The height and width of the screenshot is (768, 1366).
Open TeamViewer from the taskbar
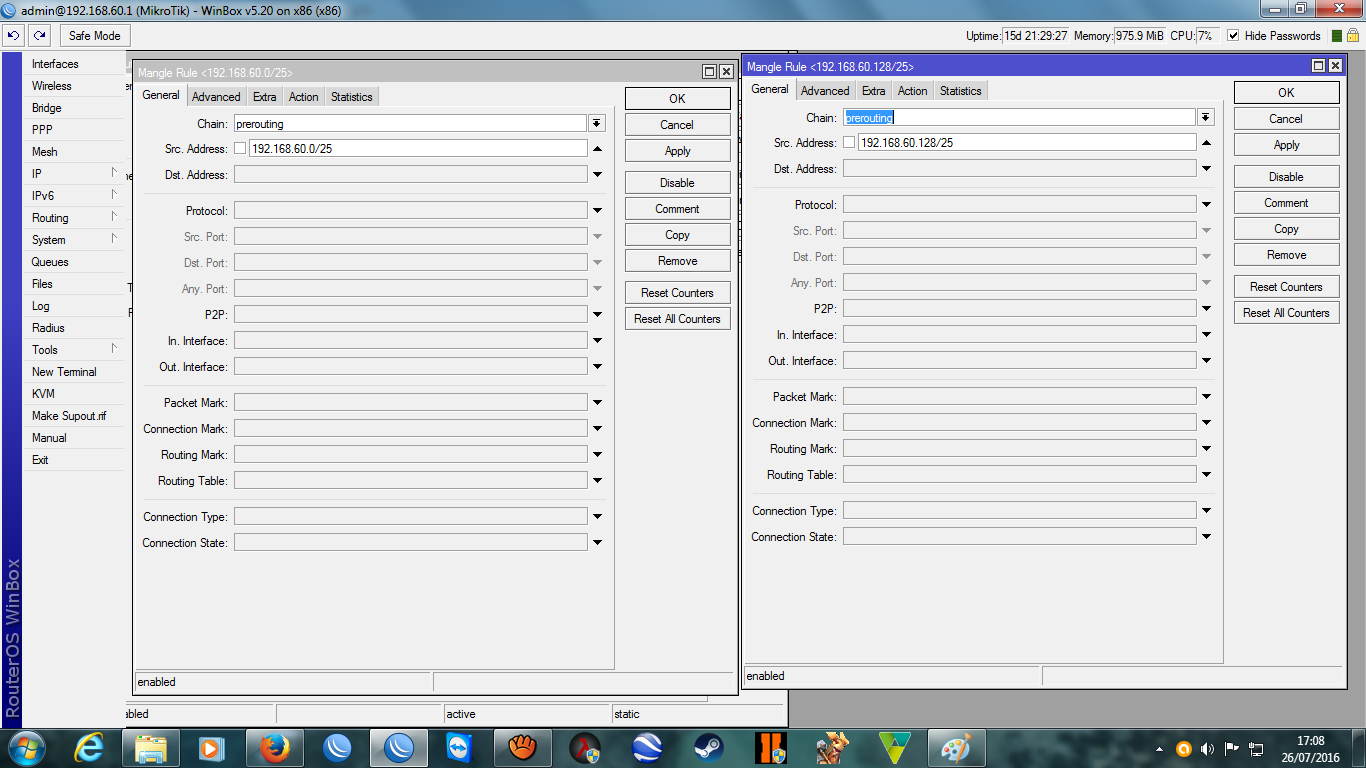[x=460, y=747]
